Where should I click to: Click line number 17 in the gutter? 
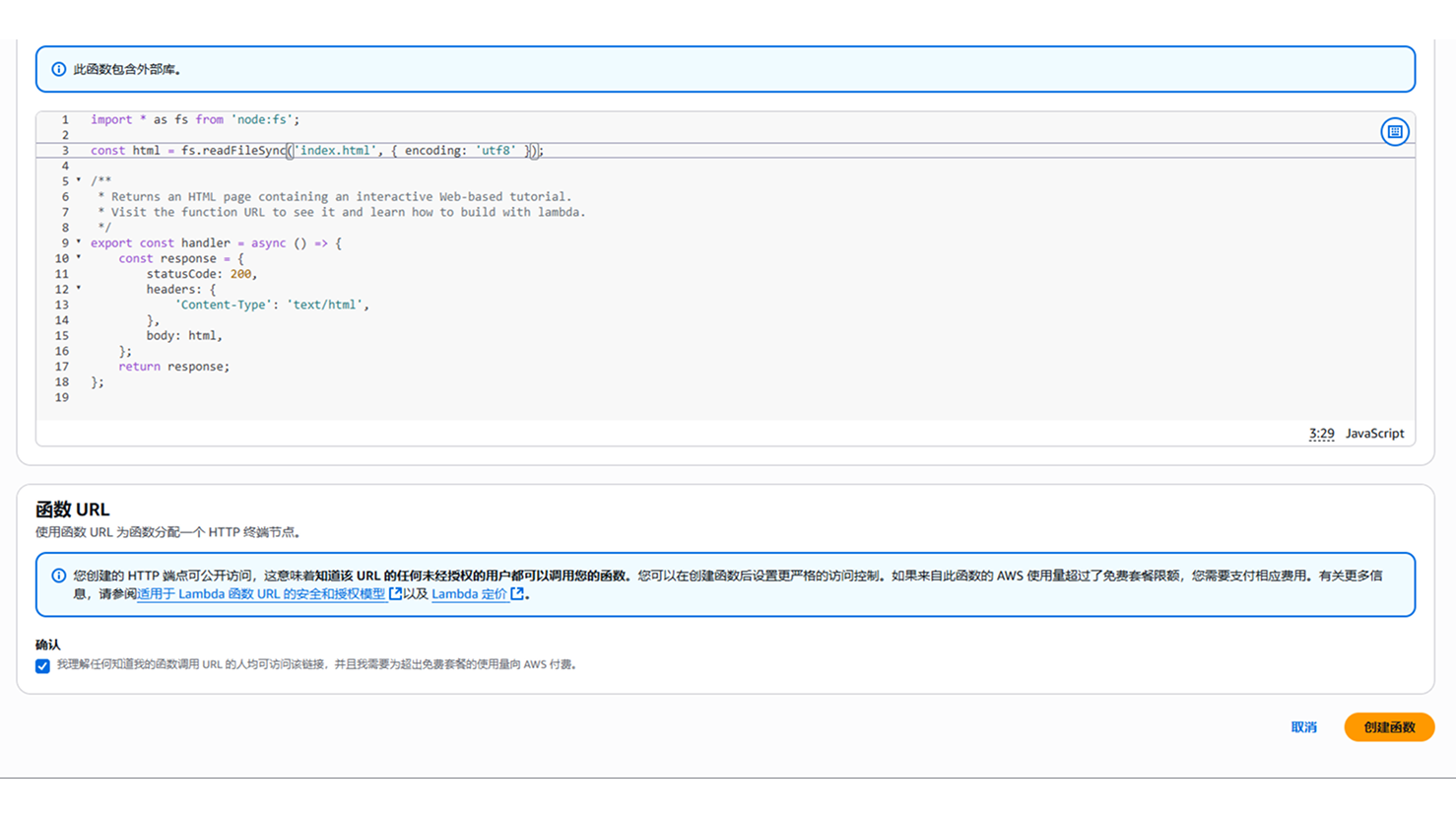62,367
